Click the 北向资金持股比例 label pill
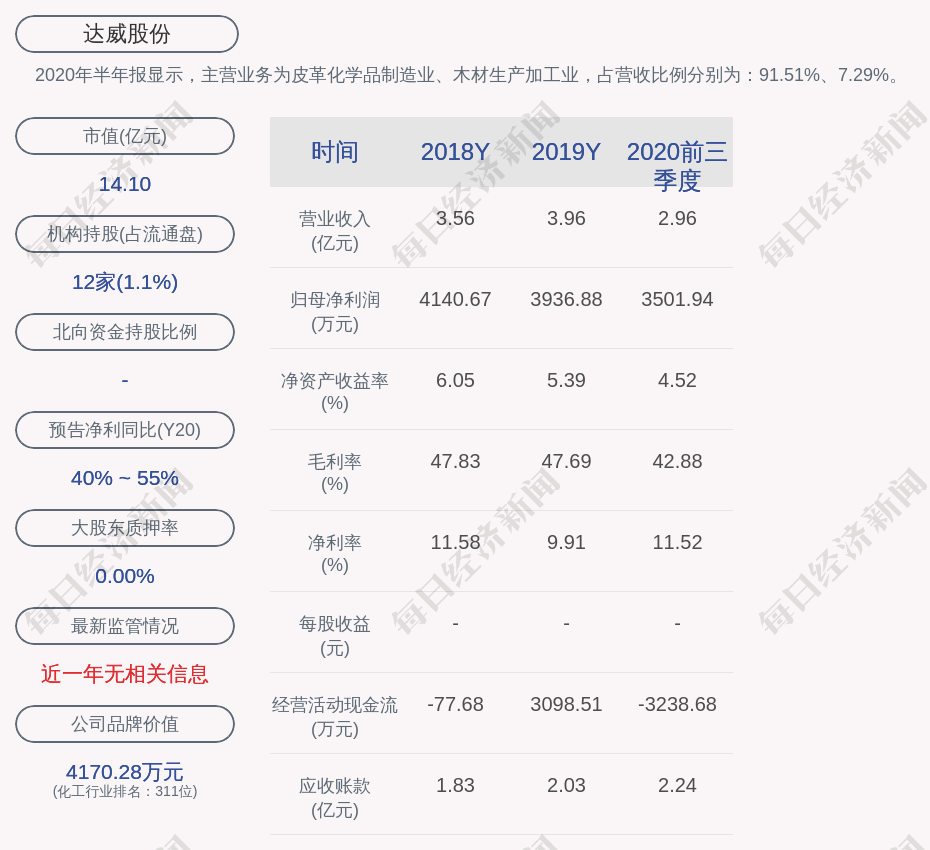Viewport: 930px width, 850px height. tap(125, 332)
